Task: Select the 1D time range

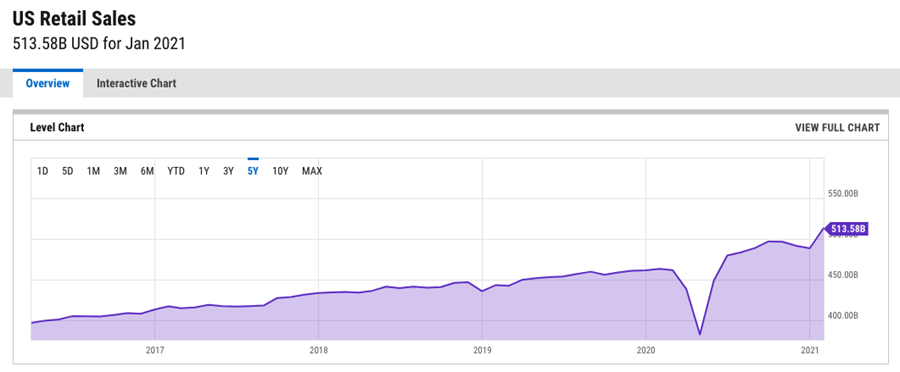Action: 42,171
